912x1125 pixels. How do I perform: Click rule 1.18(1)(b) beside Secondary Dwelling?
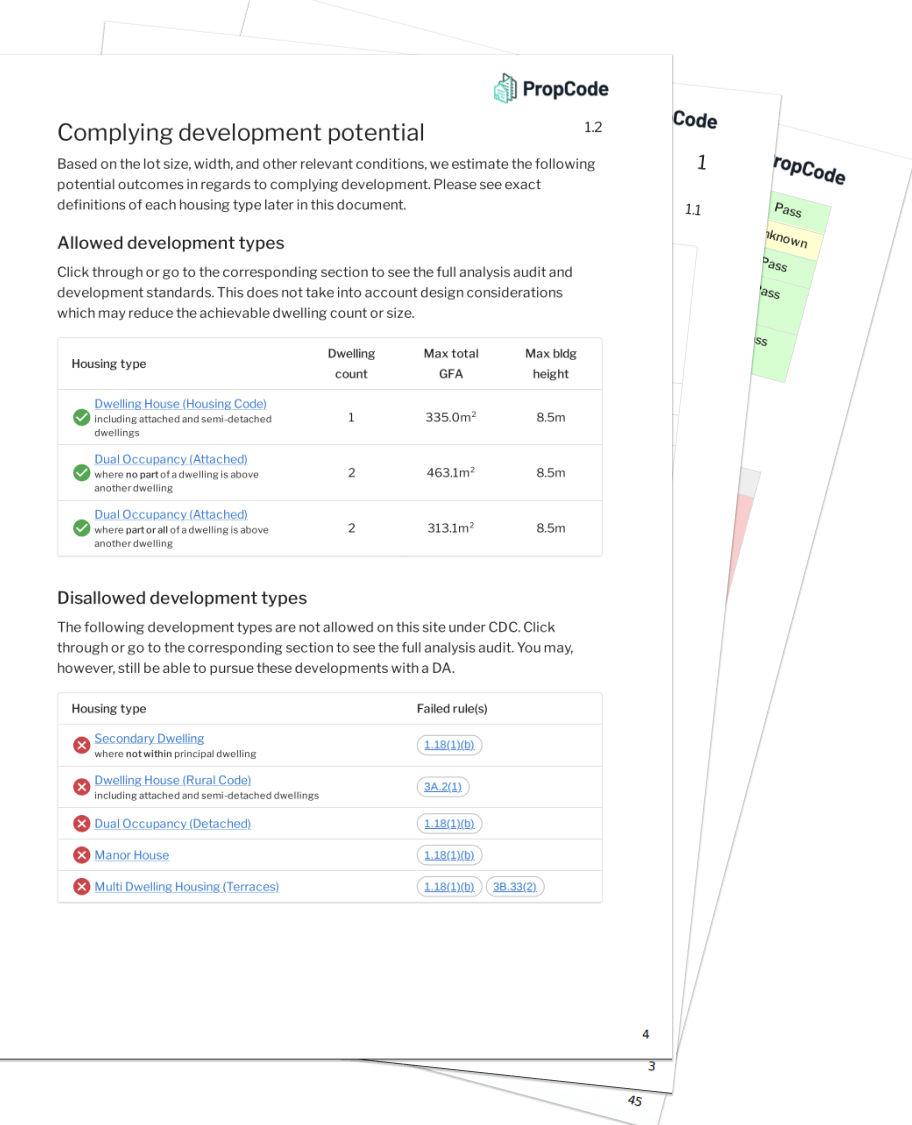coord(448,744)
